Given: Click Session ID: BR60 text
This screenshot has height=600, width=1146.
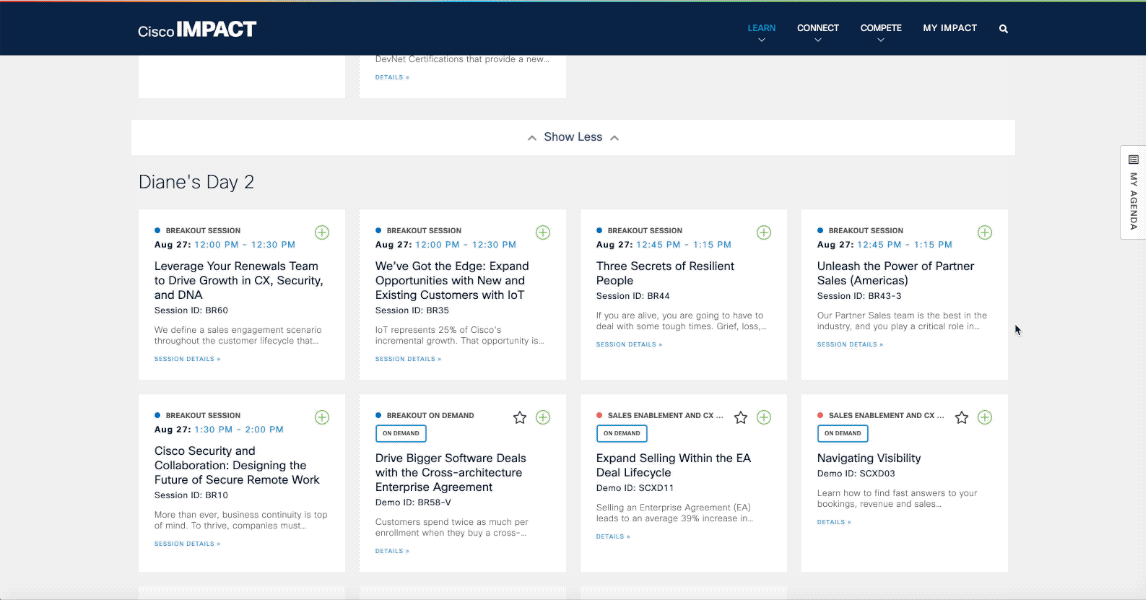Looking at the screenshot, I should tap(191, 310).
